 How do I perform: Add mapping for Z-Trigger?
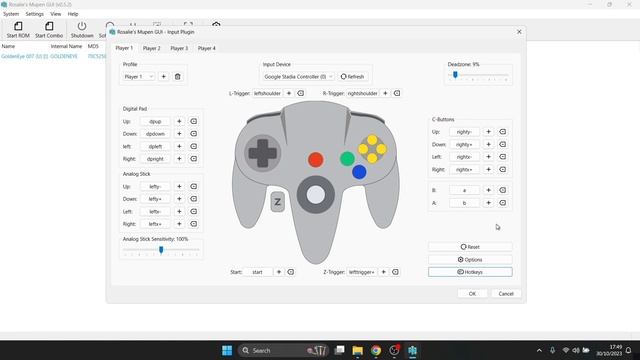(x=383, y=272)
